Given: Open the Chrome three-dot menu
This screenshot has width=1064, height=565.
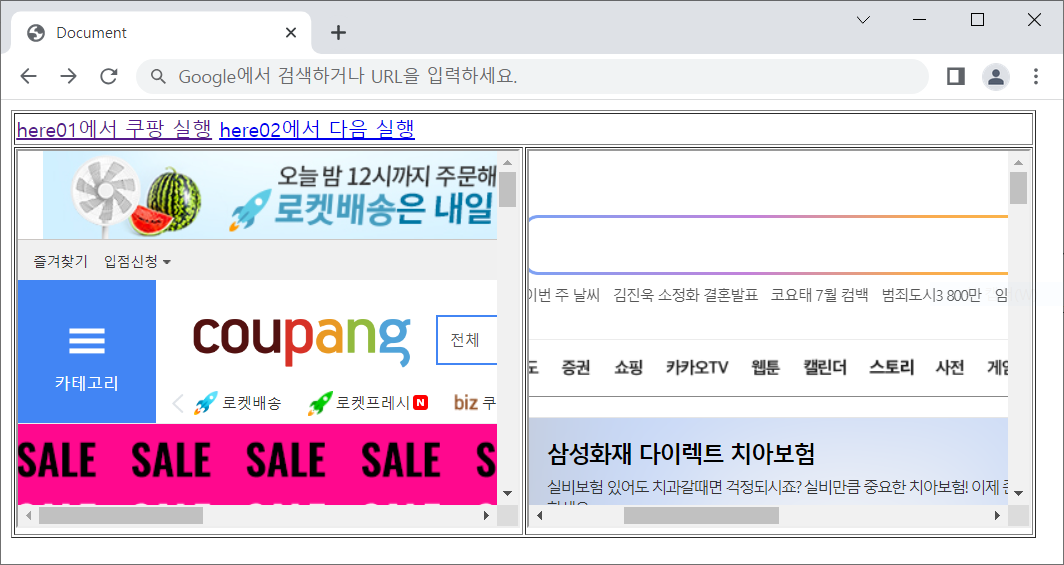Looking at the screenshot, I should (x=1036, y=76).
